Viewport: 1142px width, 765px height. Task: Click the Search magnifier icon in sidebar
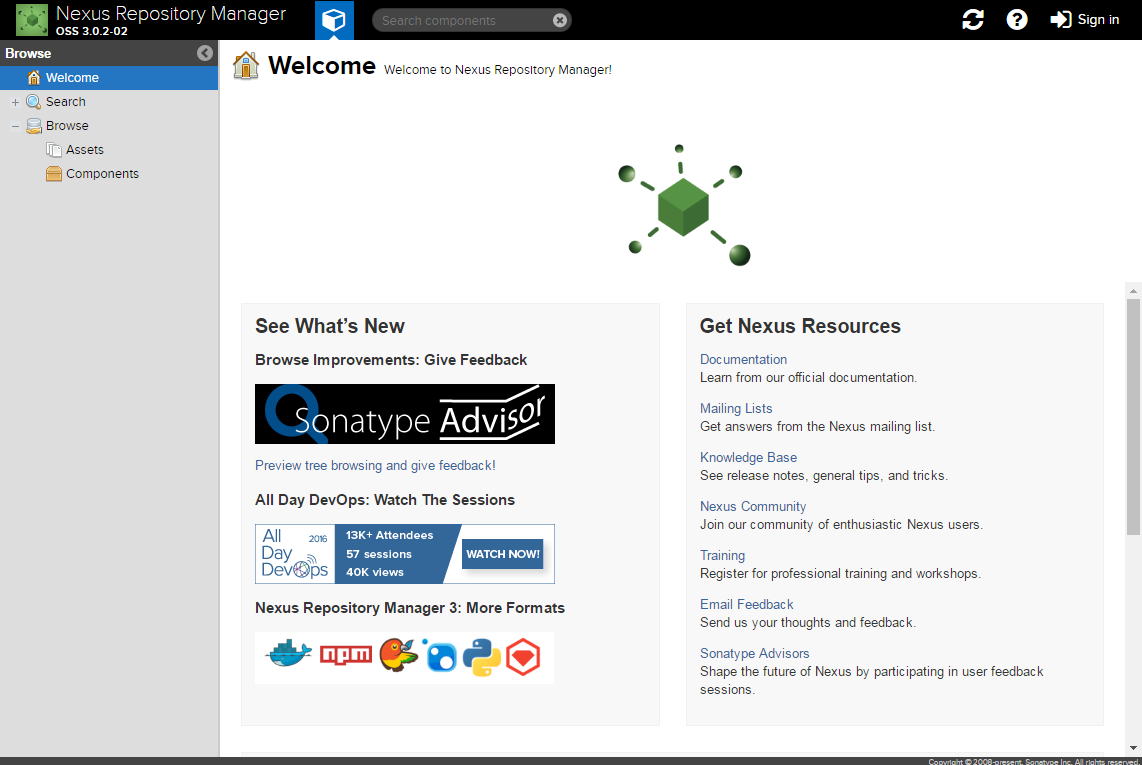click(34, 102)
